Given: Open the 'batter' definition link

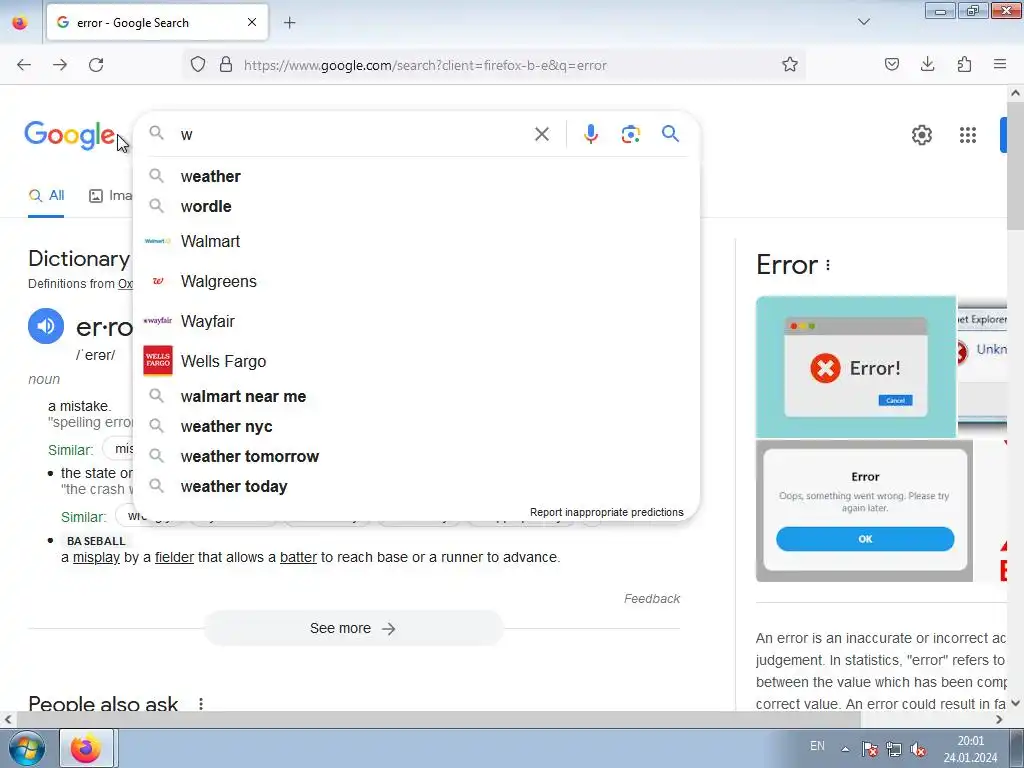Looking at the screenshot, I should [298, 557].
